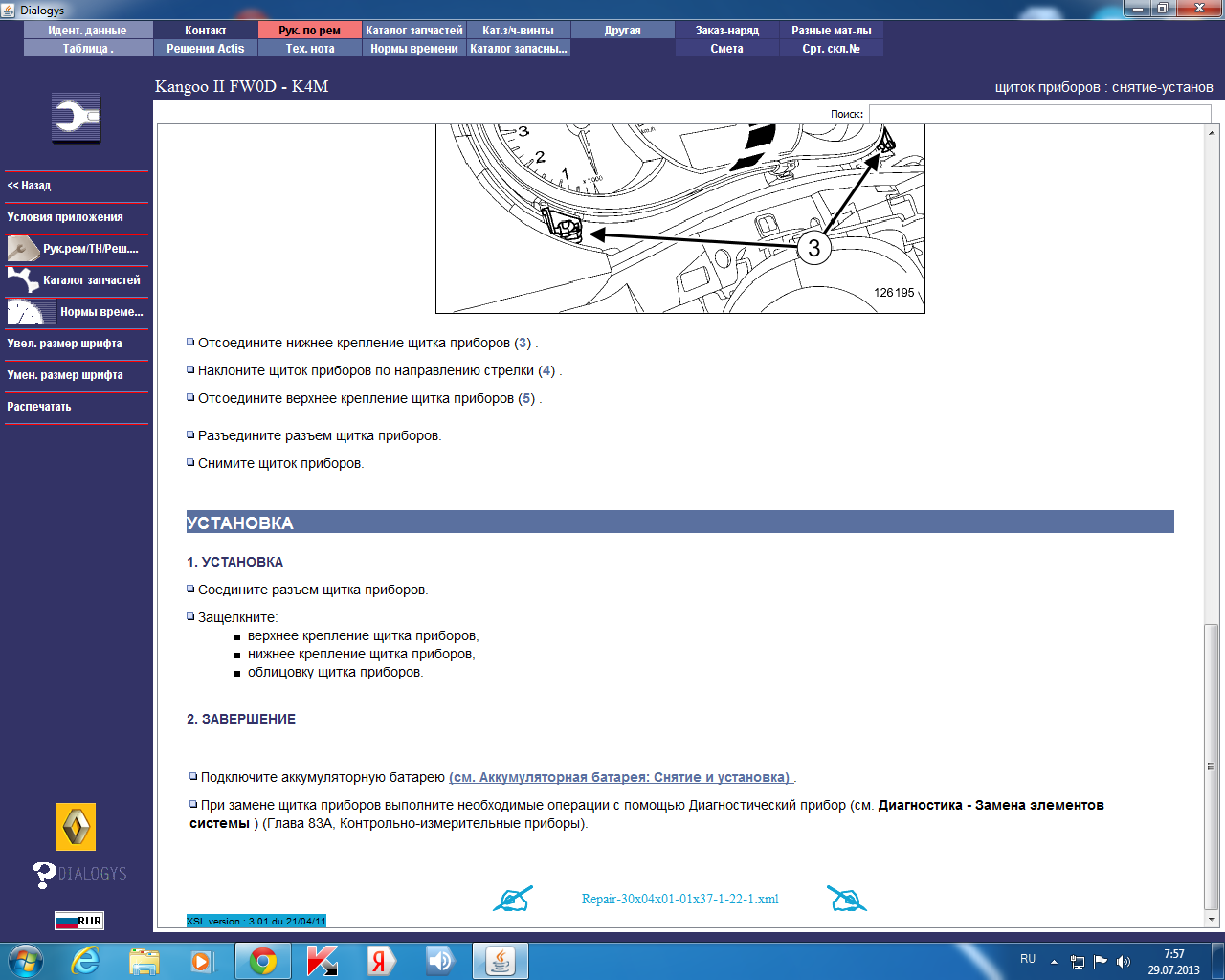Open Условия приложения in sidebar
The image size is (1225, 980).
click(77, 217)
